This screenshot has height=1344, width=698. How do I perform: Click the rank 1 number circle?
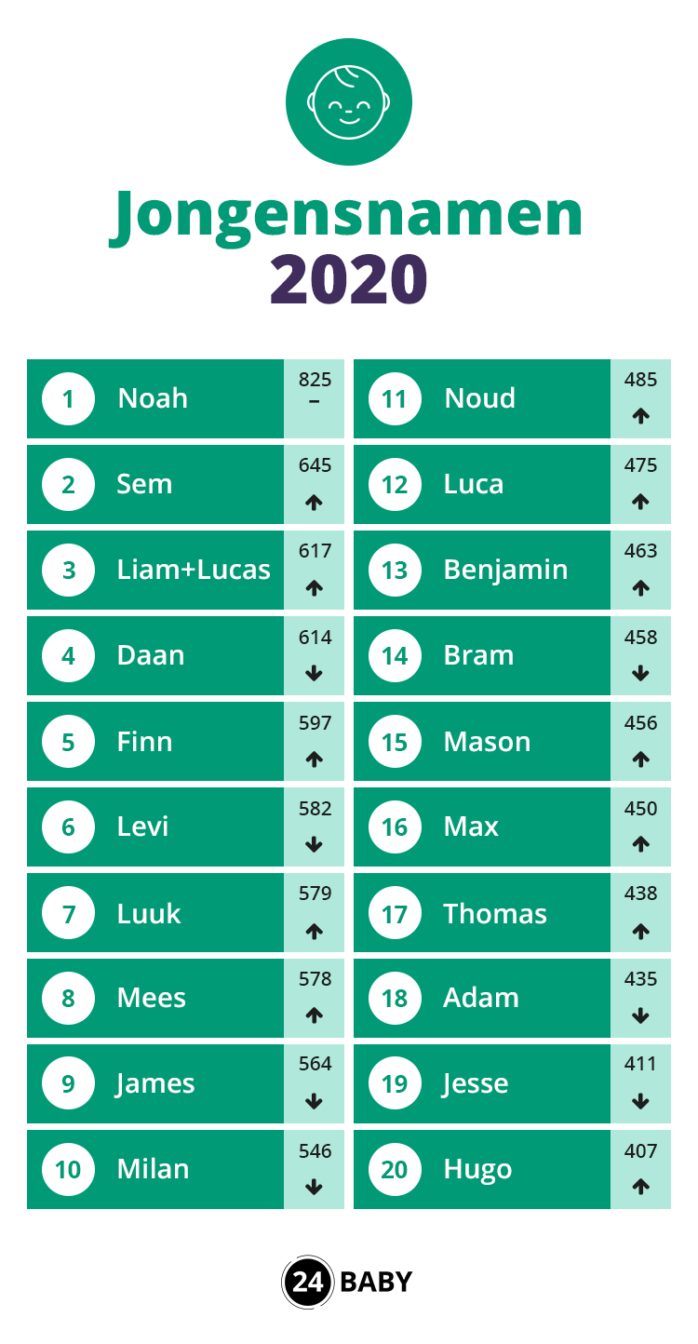click(x=68, y=399)
